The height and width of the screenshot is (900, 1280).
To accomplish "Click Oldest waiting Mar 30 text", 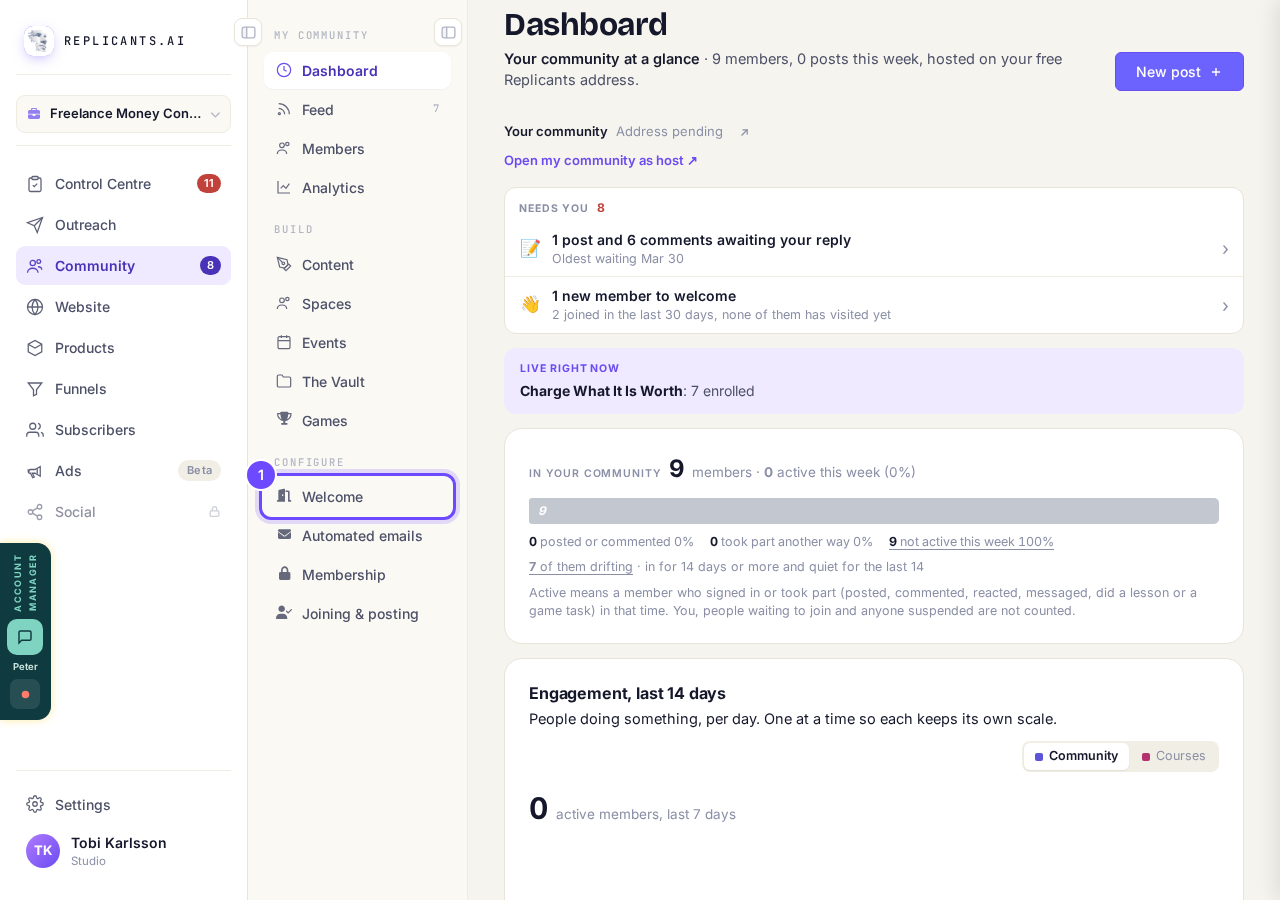I will point(618,259).
